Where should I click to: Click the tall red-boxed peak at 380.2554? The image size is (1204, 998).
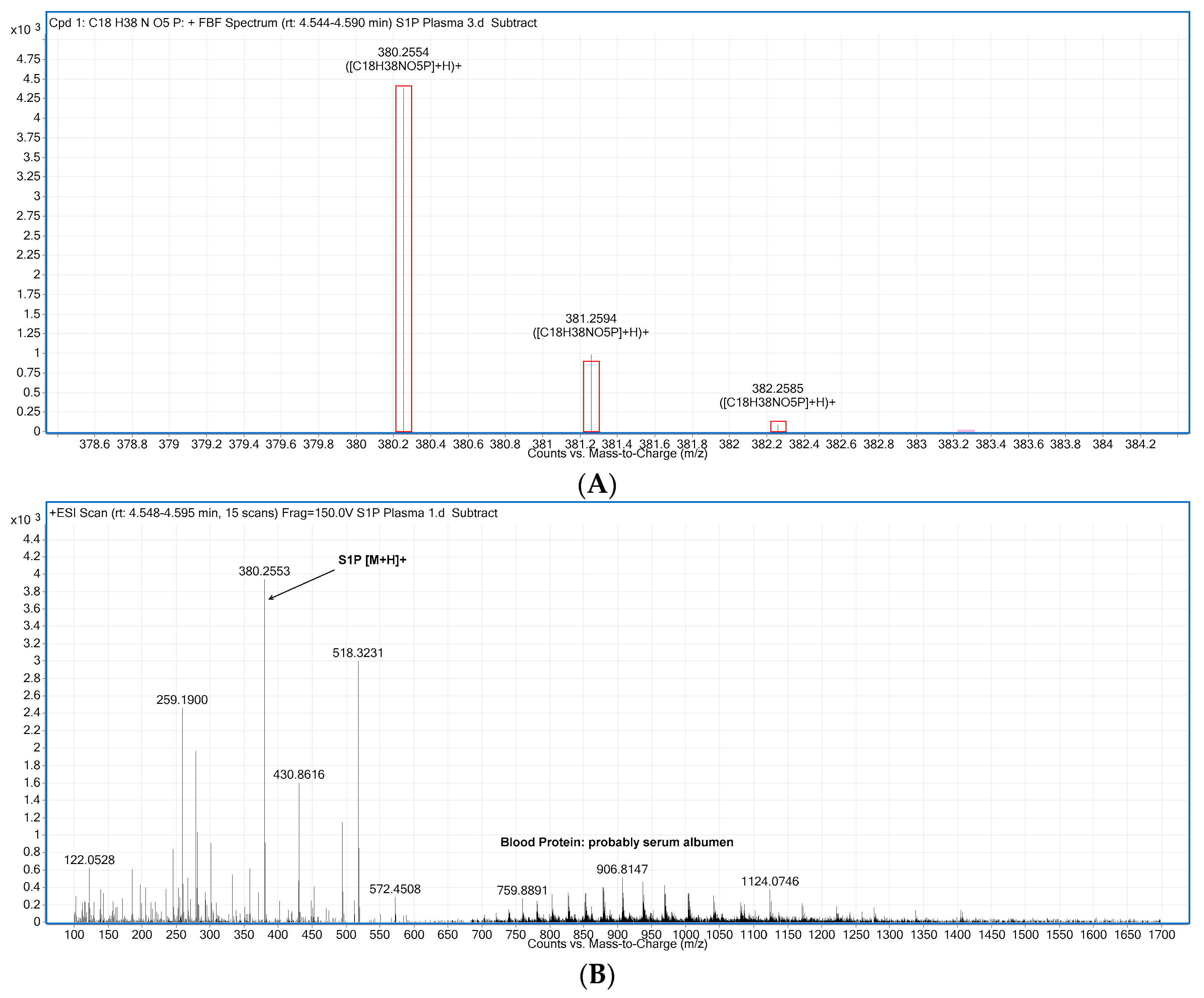tap(404, 259)
